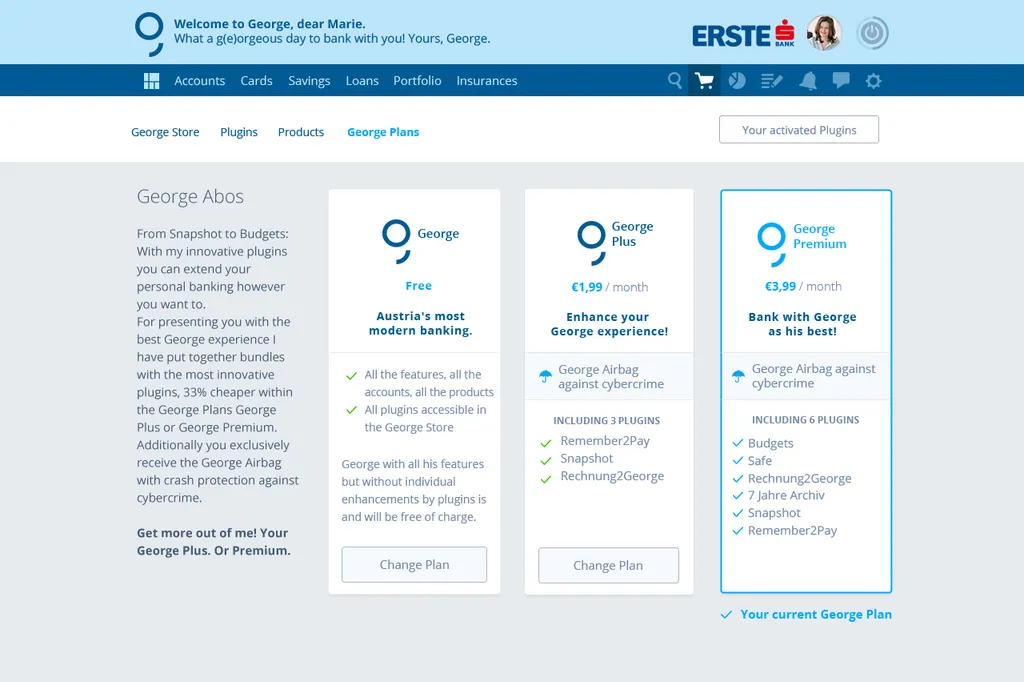Click the George logo in header

pyautogui.click(x=150, y=33)
